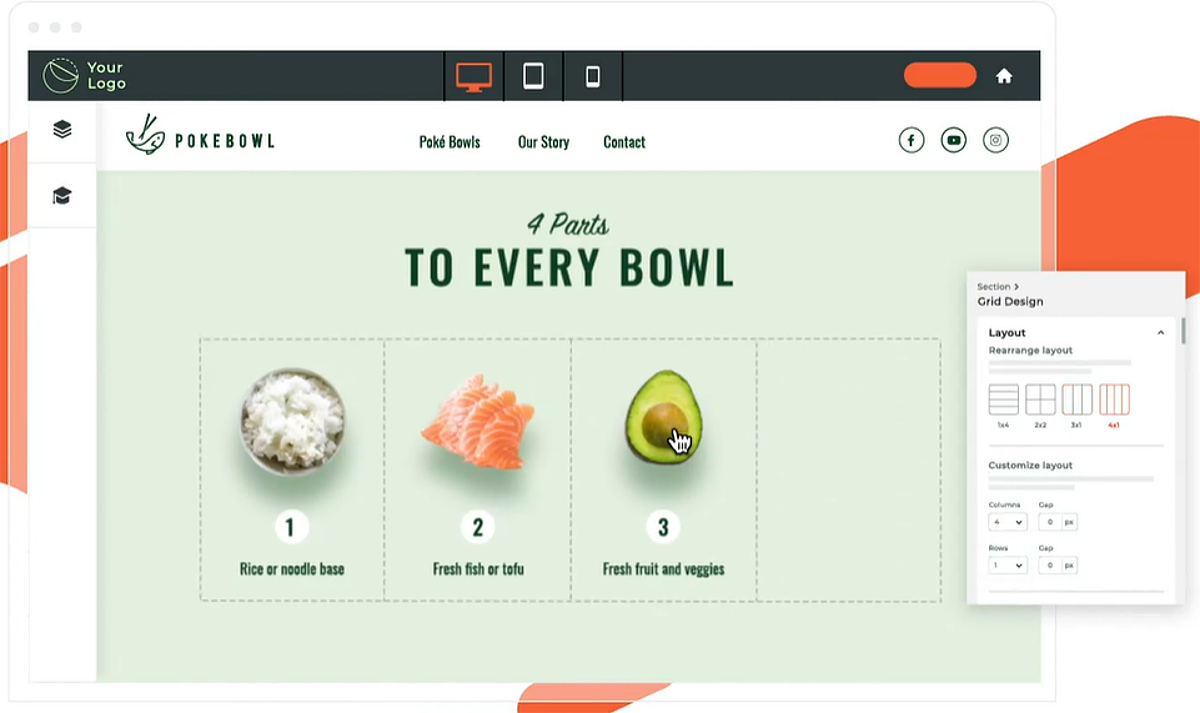Switch to desktop preview mode

pyautogui.click(x=474, y=76)
